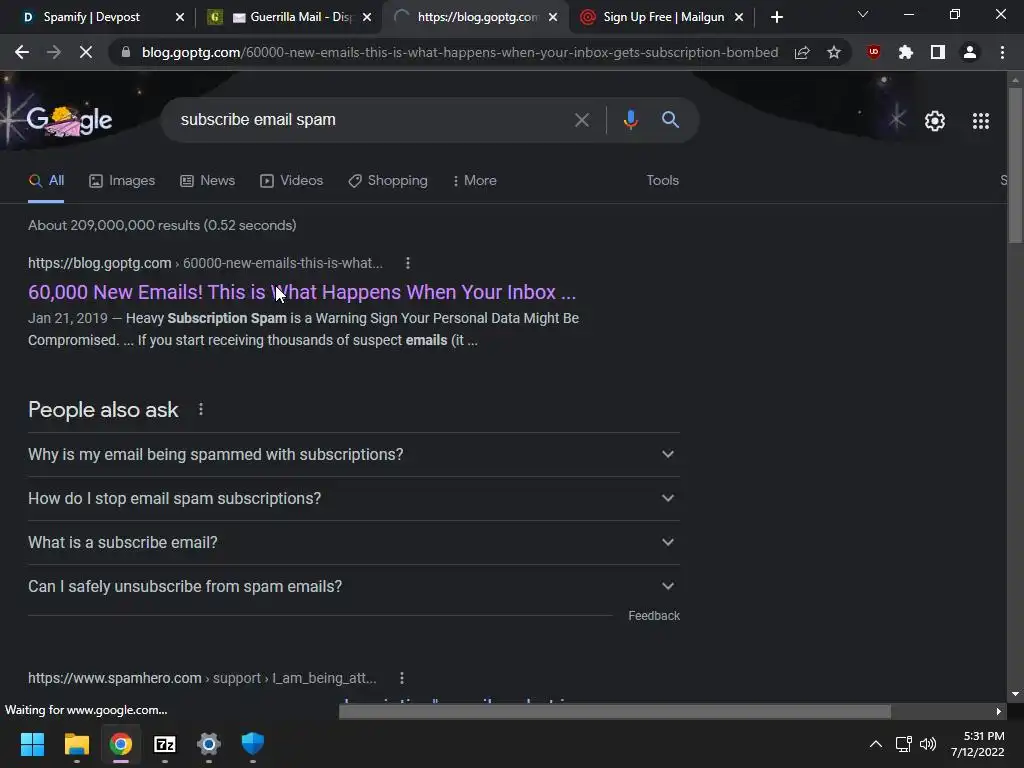Screen dimensions: 1024x768
Task: Open Google quick settings gear
Action: pos(935,121)
